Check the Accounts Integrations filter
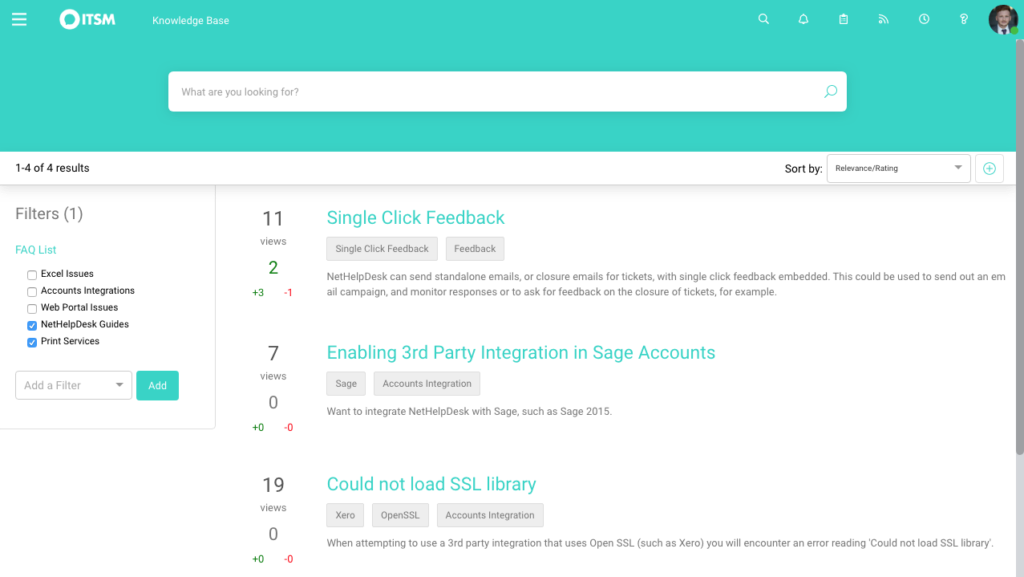 coord(32,292)
